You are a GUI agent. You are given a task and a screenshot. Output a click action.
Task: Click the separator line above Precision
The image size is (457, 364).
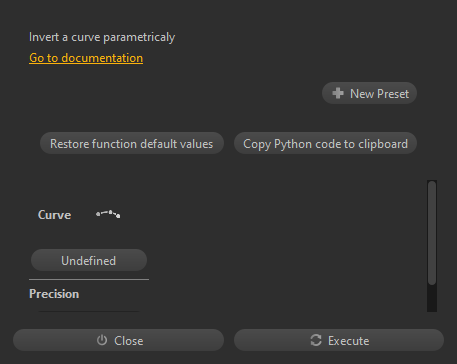coord(89,279)
